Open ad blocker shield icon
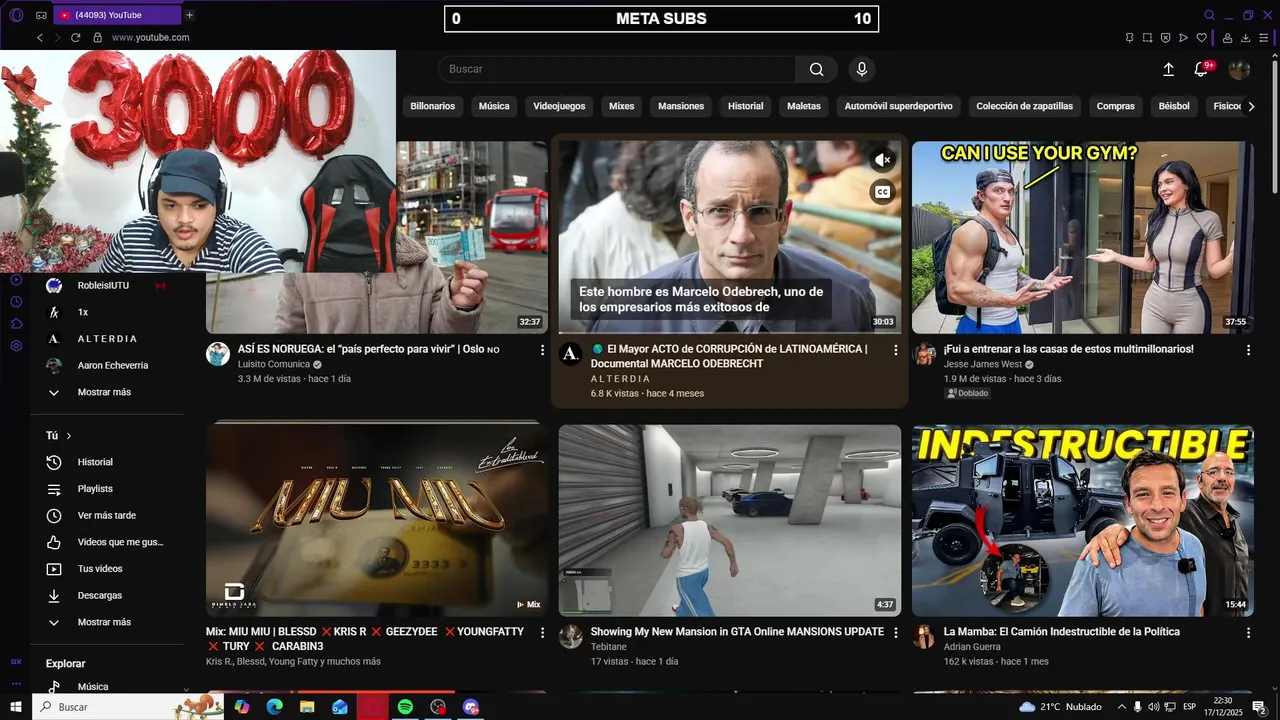 click(1165, 38)
